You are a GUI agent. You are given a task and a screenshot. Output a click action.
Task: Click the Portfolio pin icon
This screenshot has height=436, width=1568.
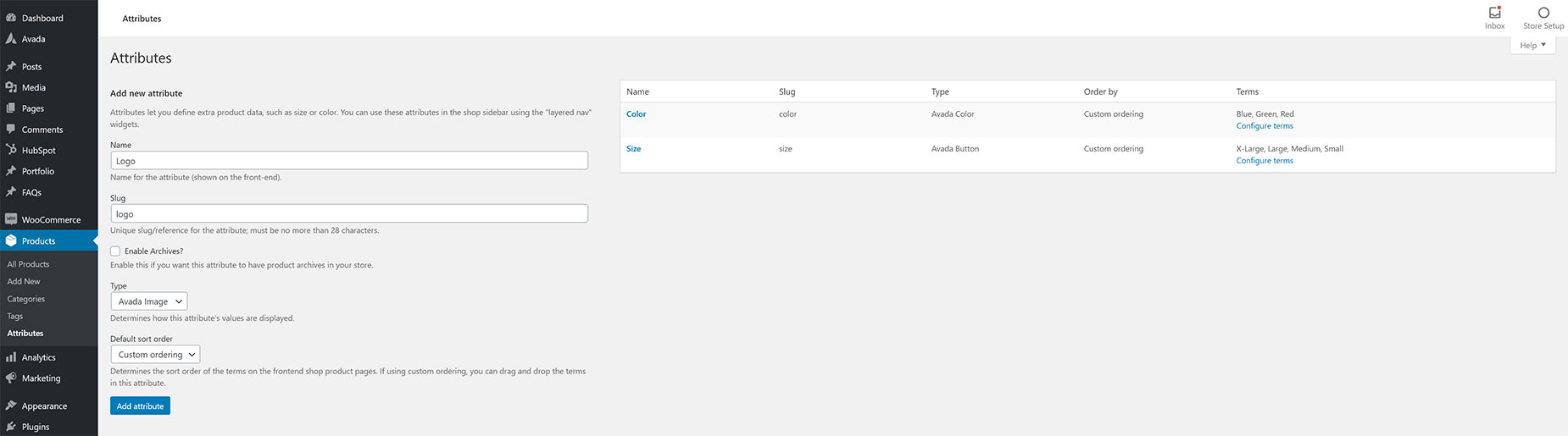tap(11, 171)
